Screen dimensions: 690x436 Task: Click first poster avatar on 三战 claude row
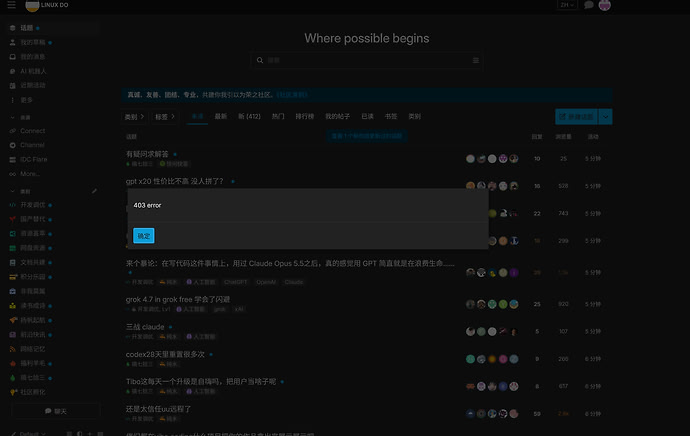470,331
